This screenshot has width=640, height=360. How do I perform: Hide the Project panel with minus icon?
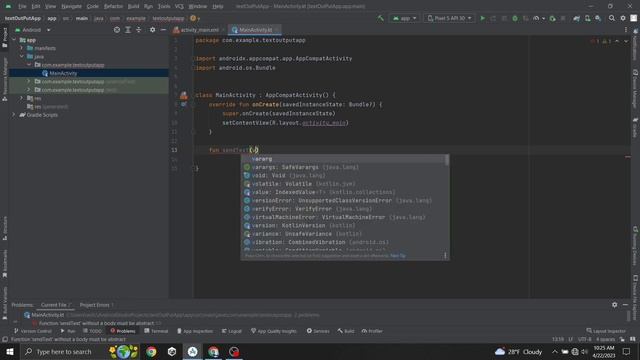[x=163, y=30]
